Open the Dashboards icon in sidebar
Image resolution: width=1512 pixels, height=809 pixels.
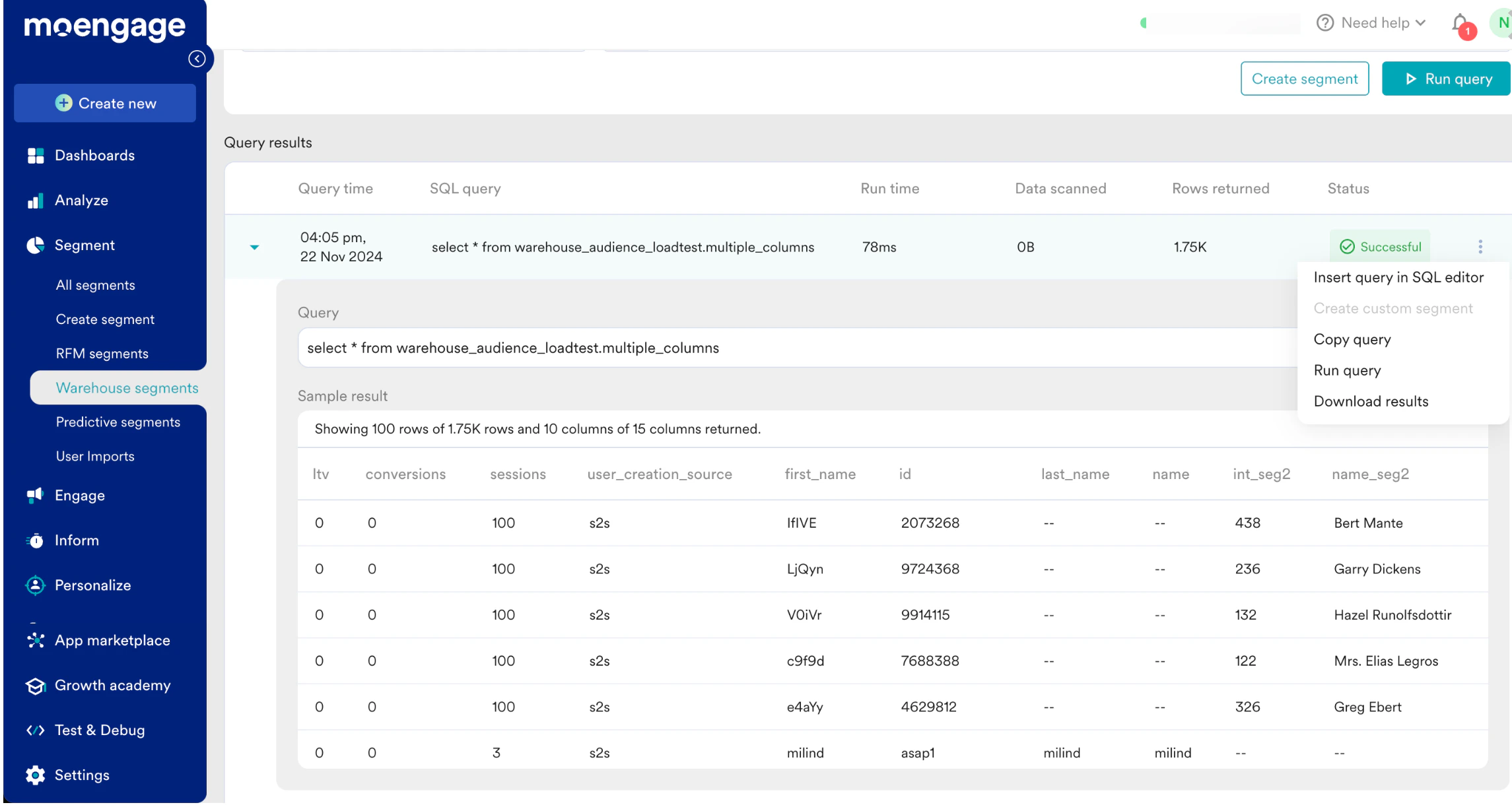pos(36,156)
